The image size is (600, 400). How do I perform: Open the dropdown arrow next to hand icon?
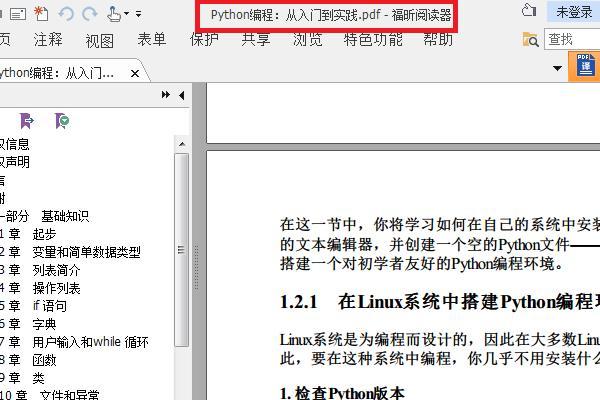coord(126,14)
